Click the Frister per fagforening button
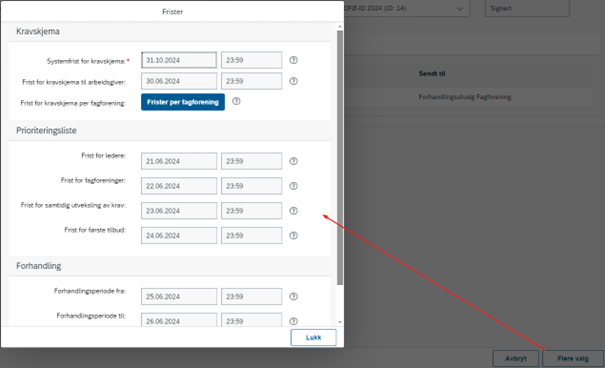This screenshot has width=605, height=368. point(183,102)
